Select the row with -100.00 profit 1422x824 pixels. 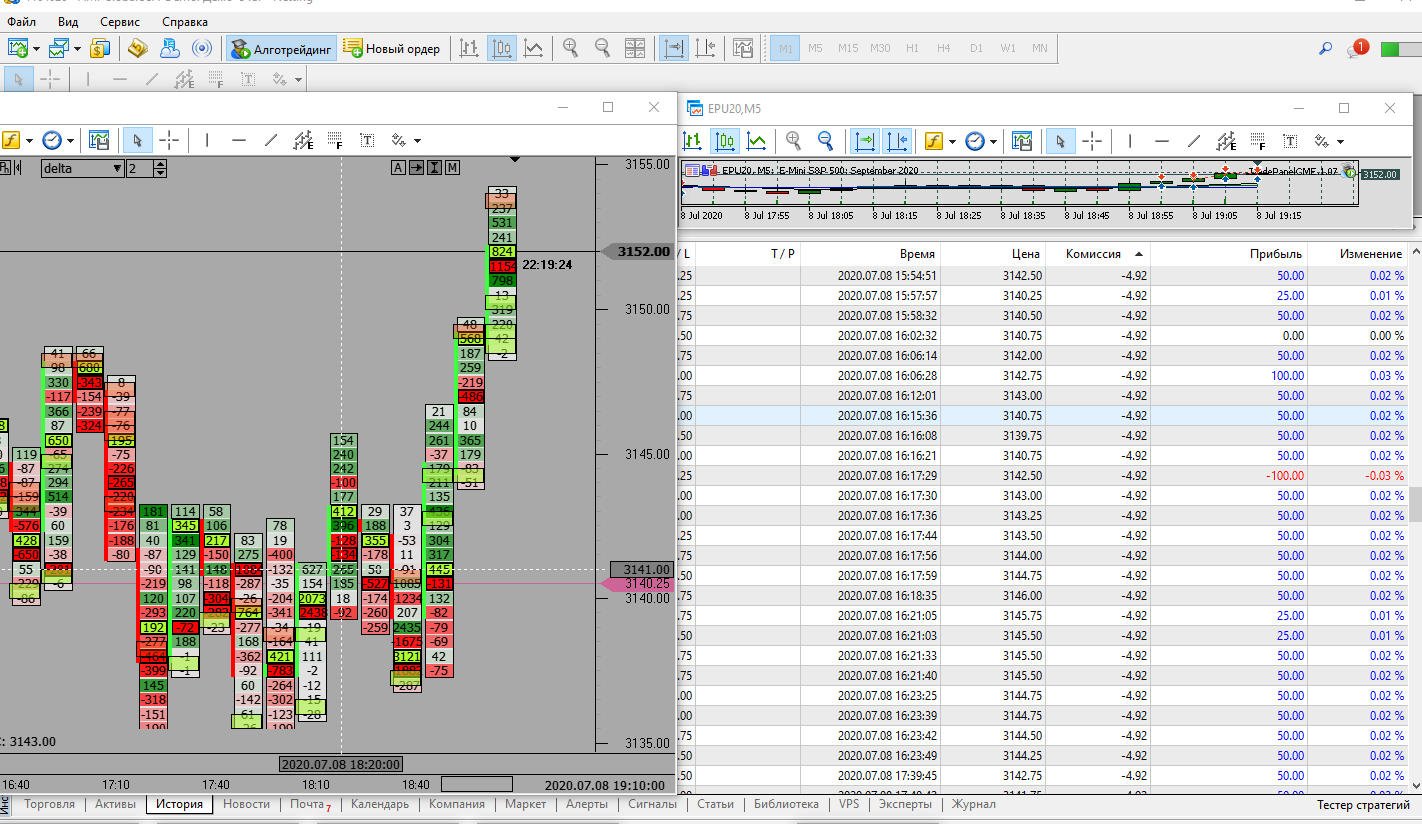pos(1282,476)
